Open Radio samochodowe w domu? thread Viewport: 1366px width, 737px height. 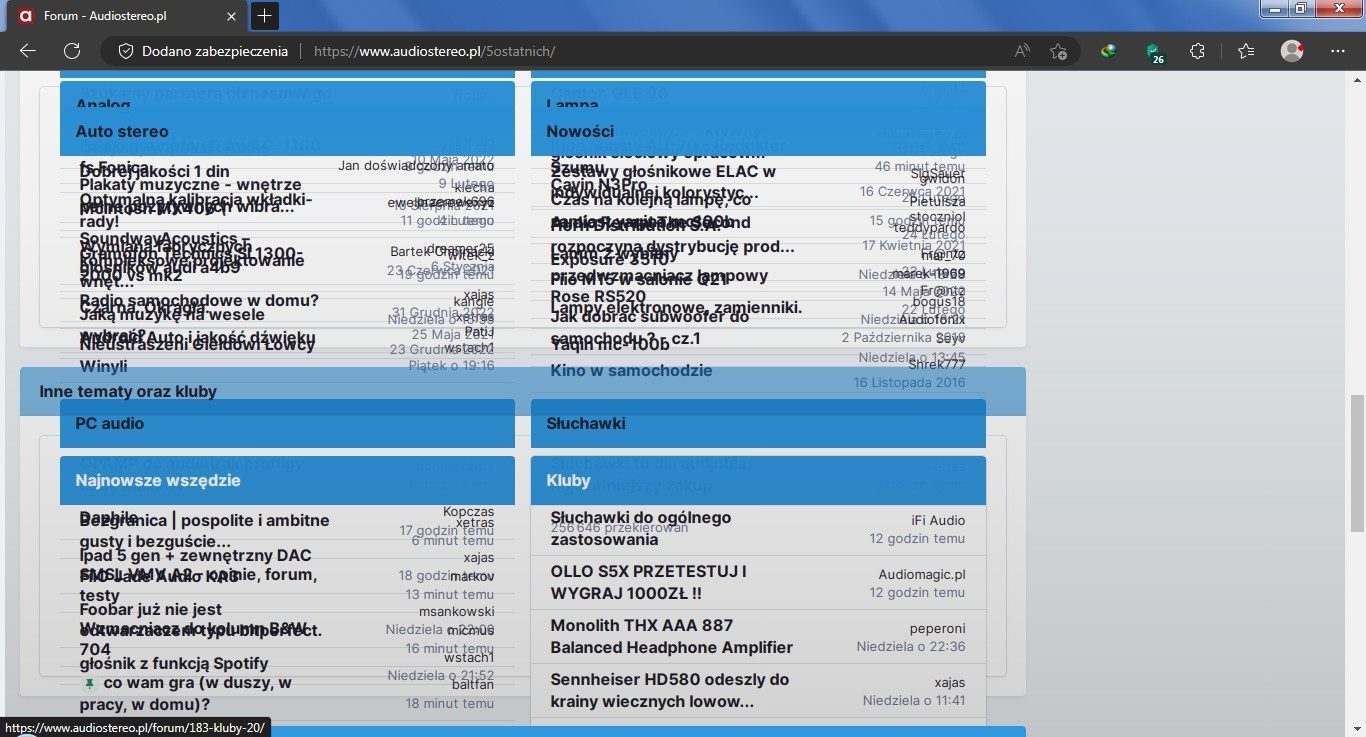pos(199,300)
